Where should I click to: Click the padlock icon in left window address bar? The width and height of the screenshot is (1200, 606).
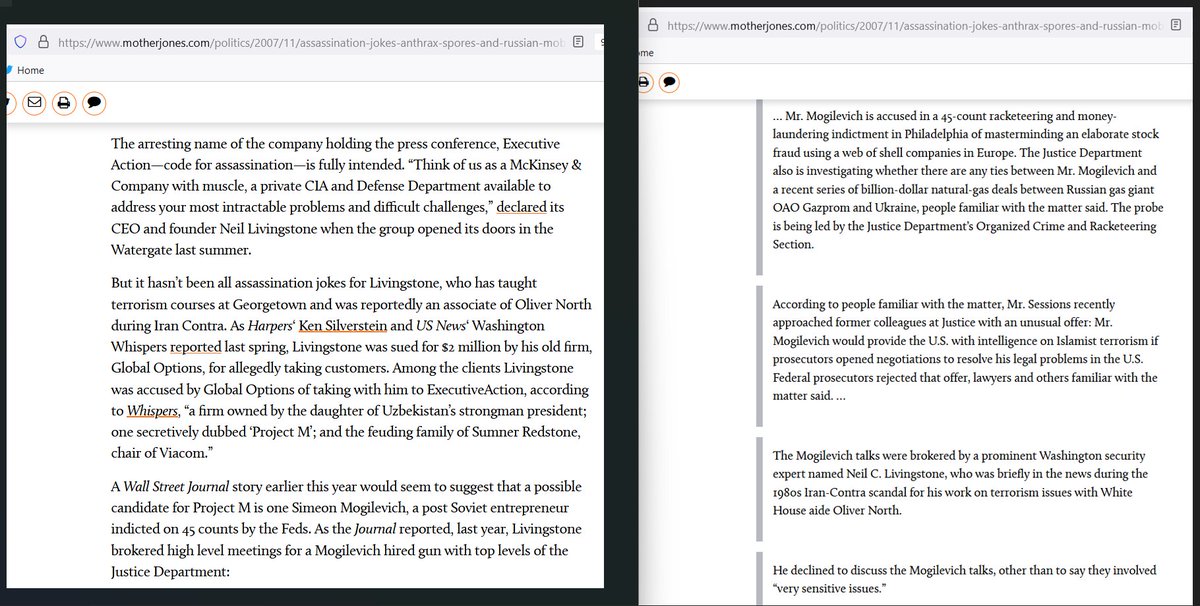[43, 42]
